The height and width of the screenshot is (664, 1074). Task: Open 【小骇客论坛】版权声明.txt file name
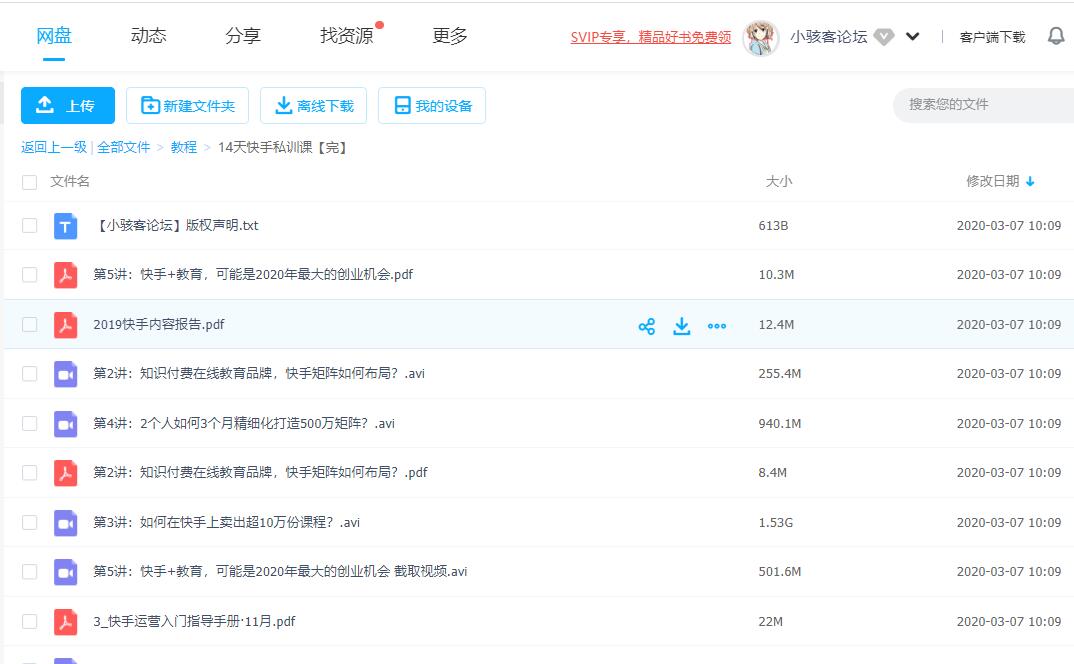176,225
